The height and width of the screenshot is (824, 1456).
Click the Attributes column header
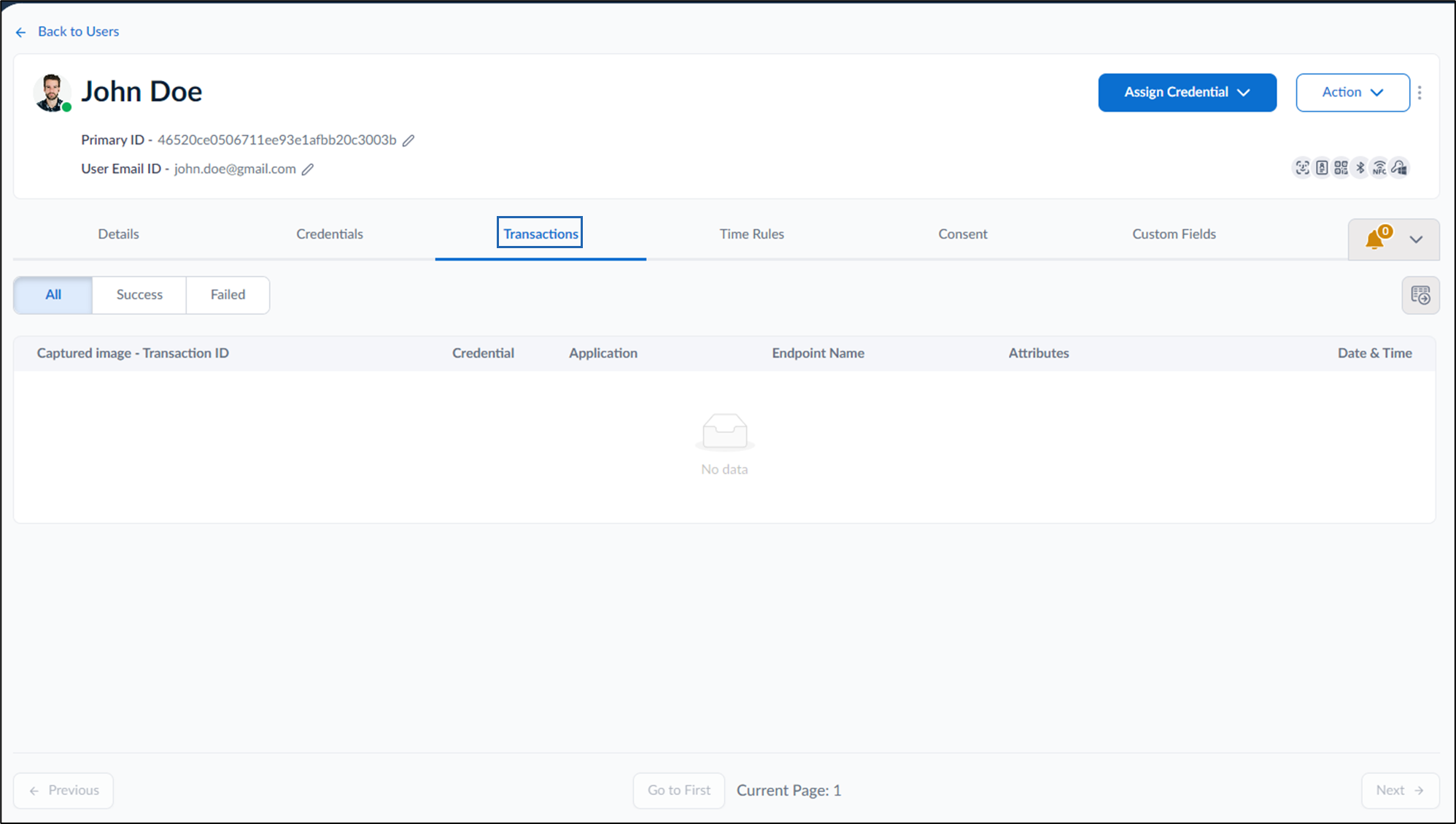coord(1039,353)
